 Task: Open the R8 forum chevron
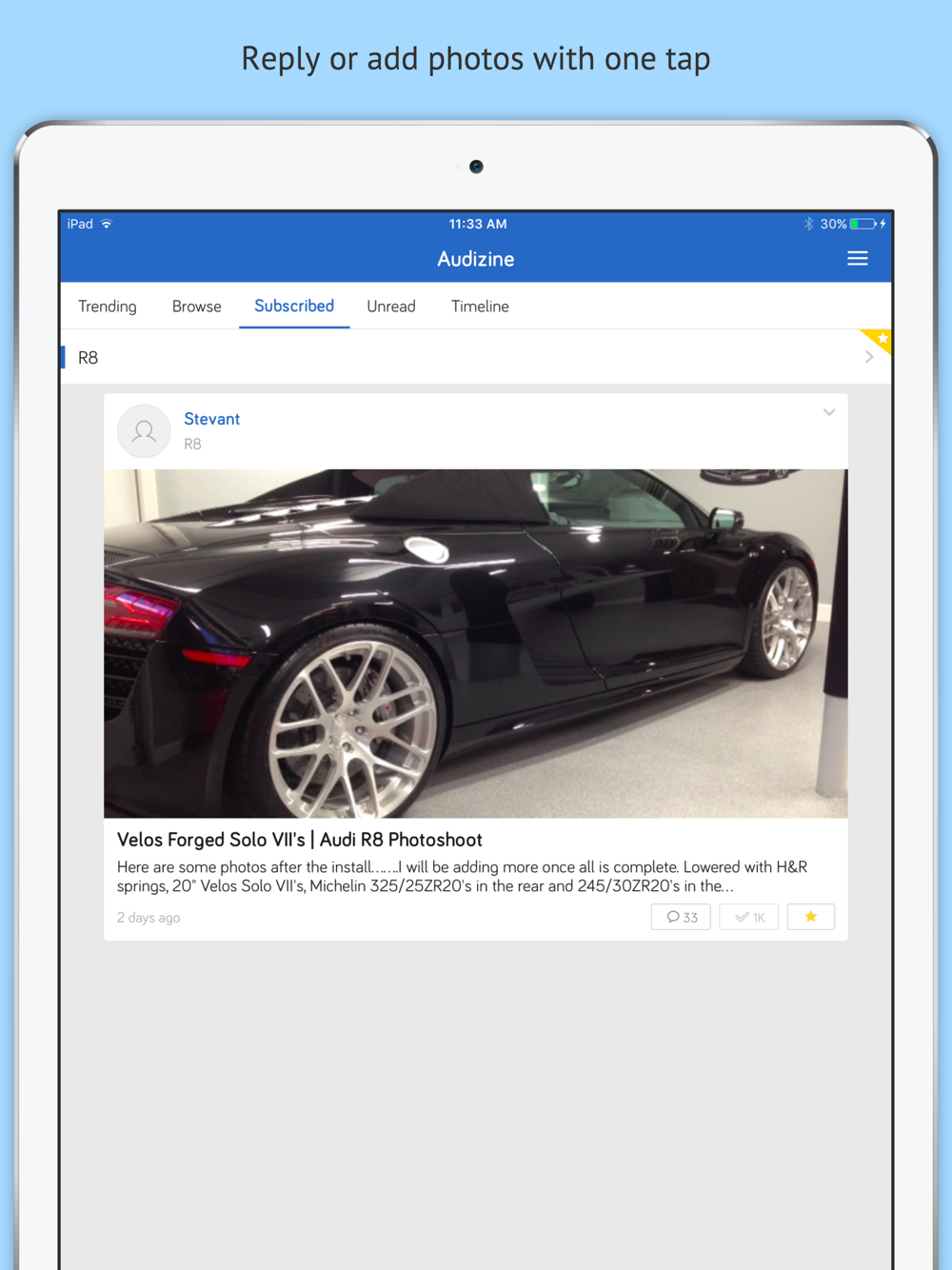(869, 357)
